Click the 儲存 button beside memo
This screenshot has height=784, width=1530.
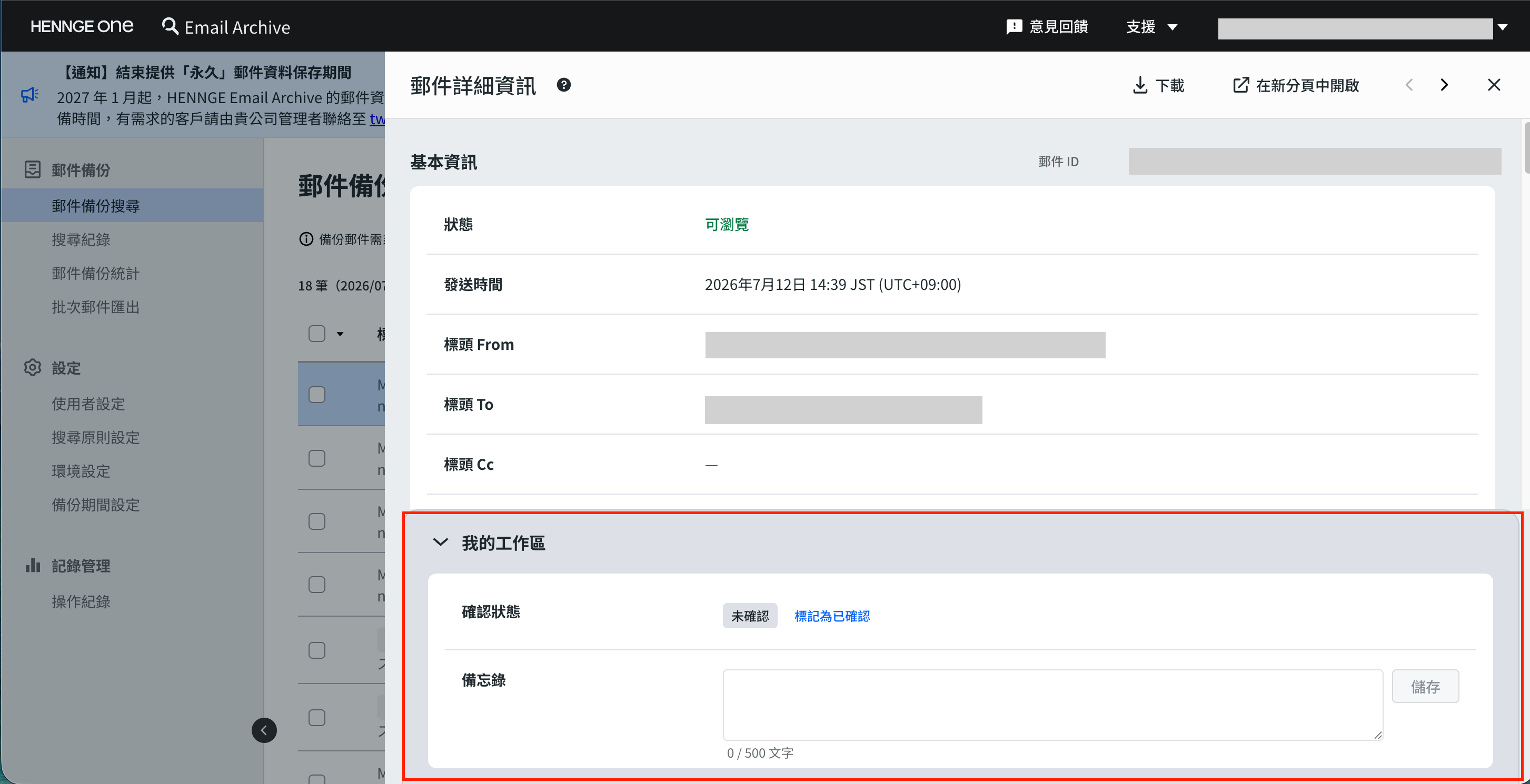pos(1425,686)
